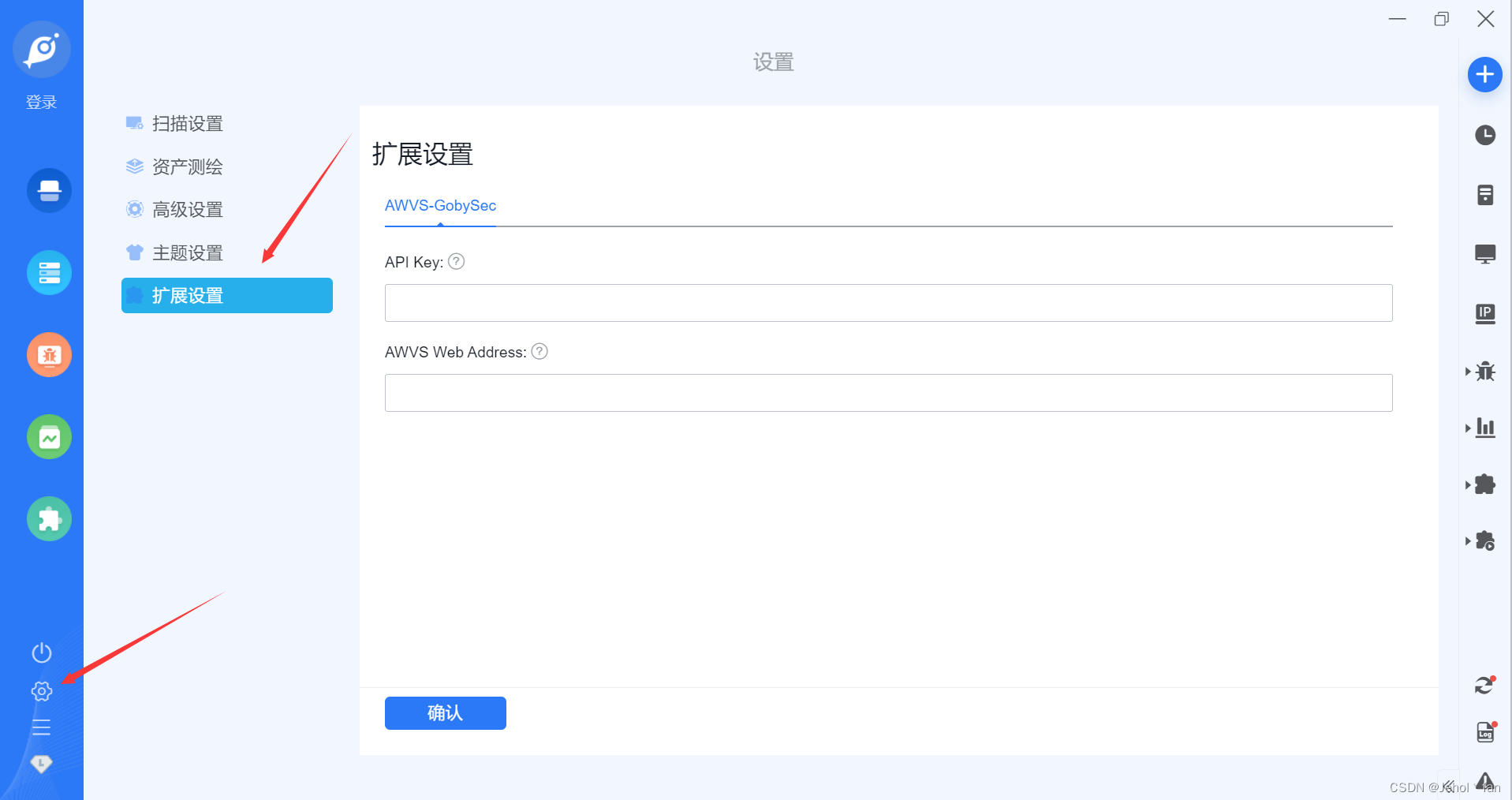
Task: Open the Log icon in the right toolbar
Action: click(x=1486, y=732)
